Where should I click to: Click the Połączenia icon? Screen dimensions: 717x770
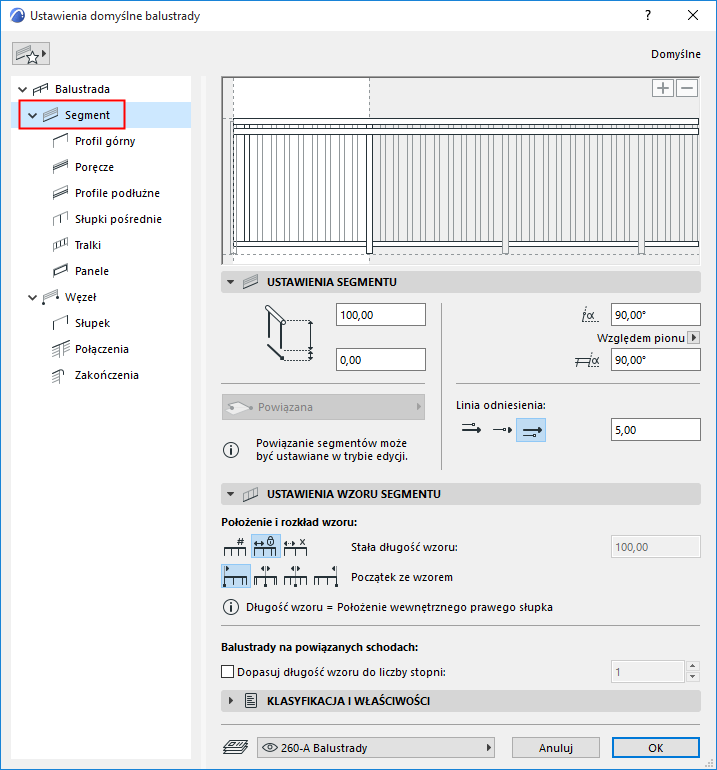[60, 349]
